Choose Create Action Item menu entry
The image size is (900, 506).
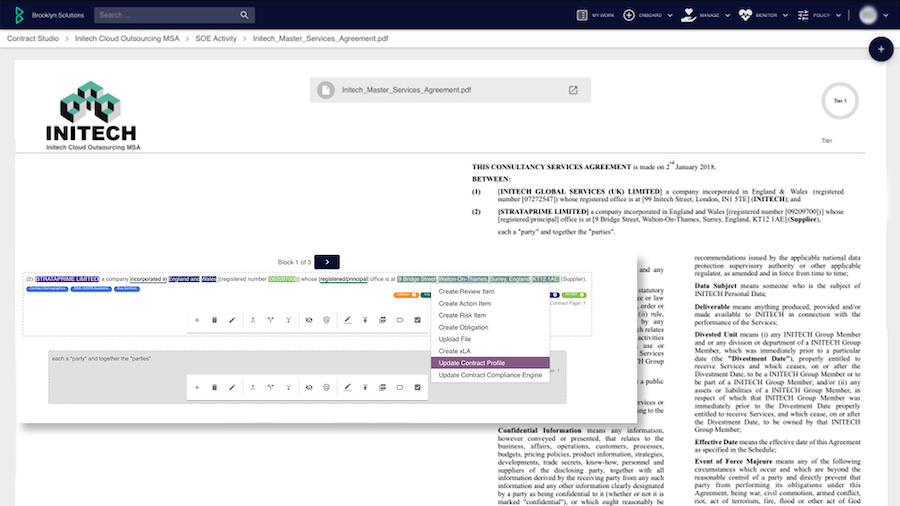(x=490, y=303)
